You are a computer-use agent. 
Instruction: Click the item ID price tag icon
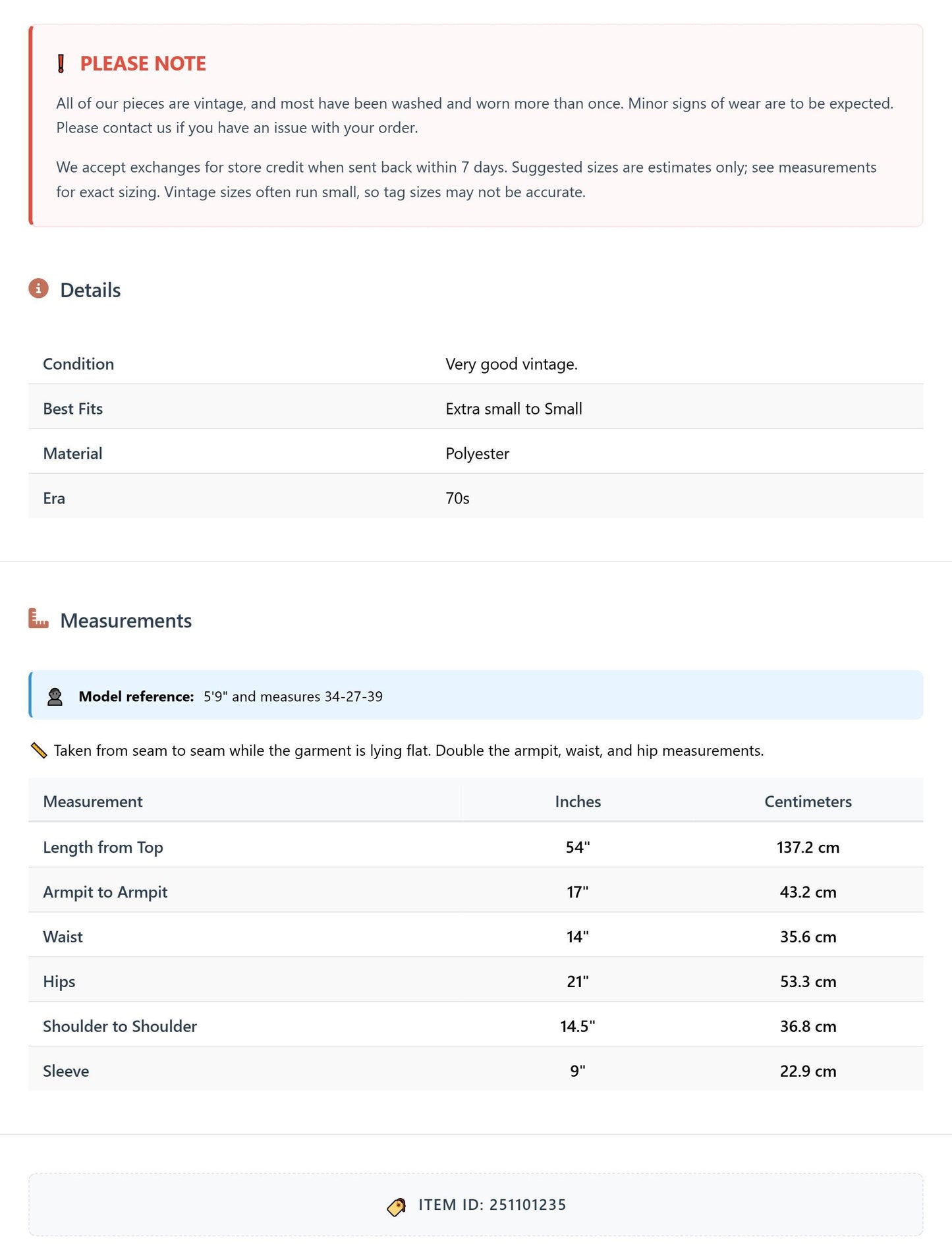tap(397, 1206)
